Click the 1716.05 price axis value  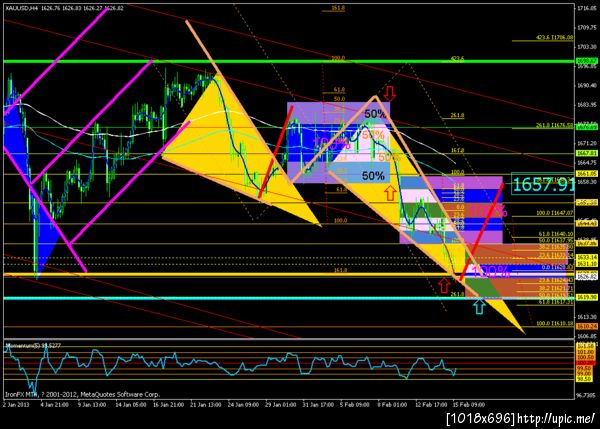click(587, 8)
